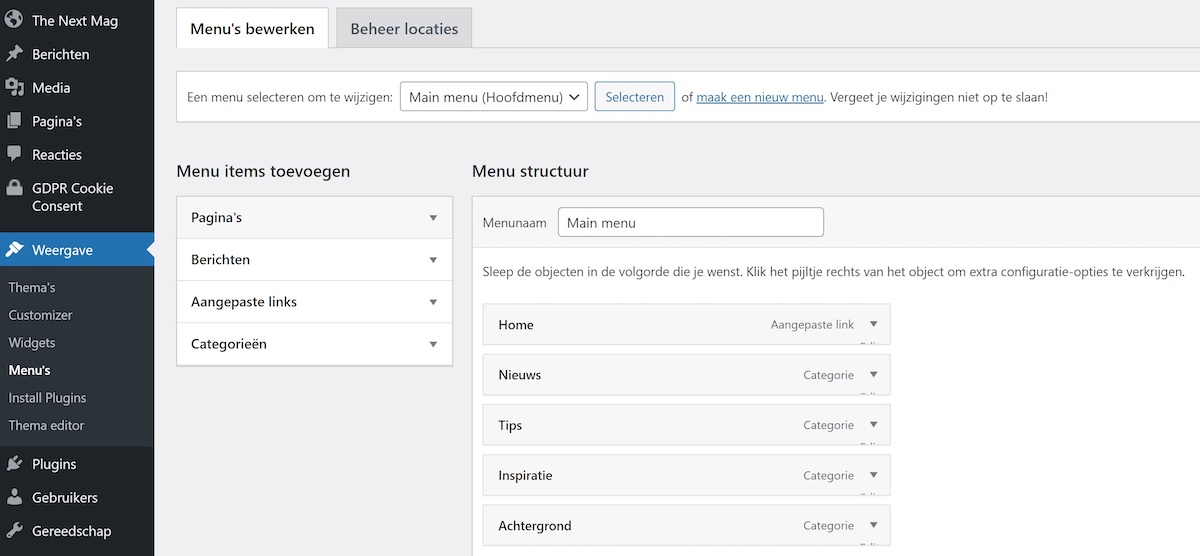Expand the Home menu item arrow
The image size is (1200, 556).
click(873, 324)
